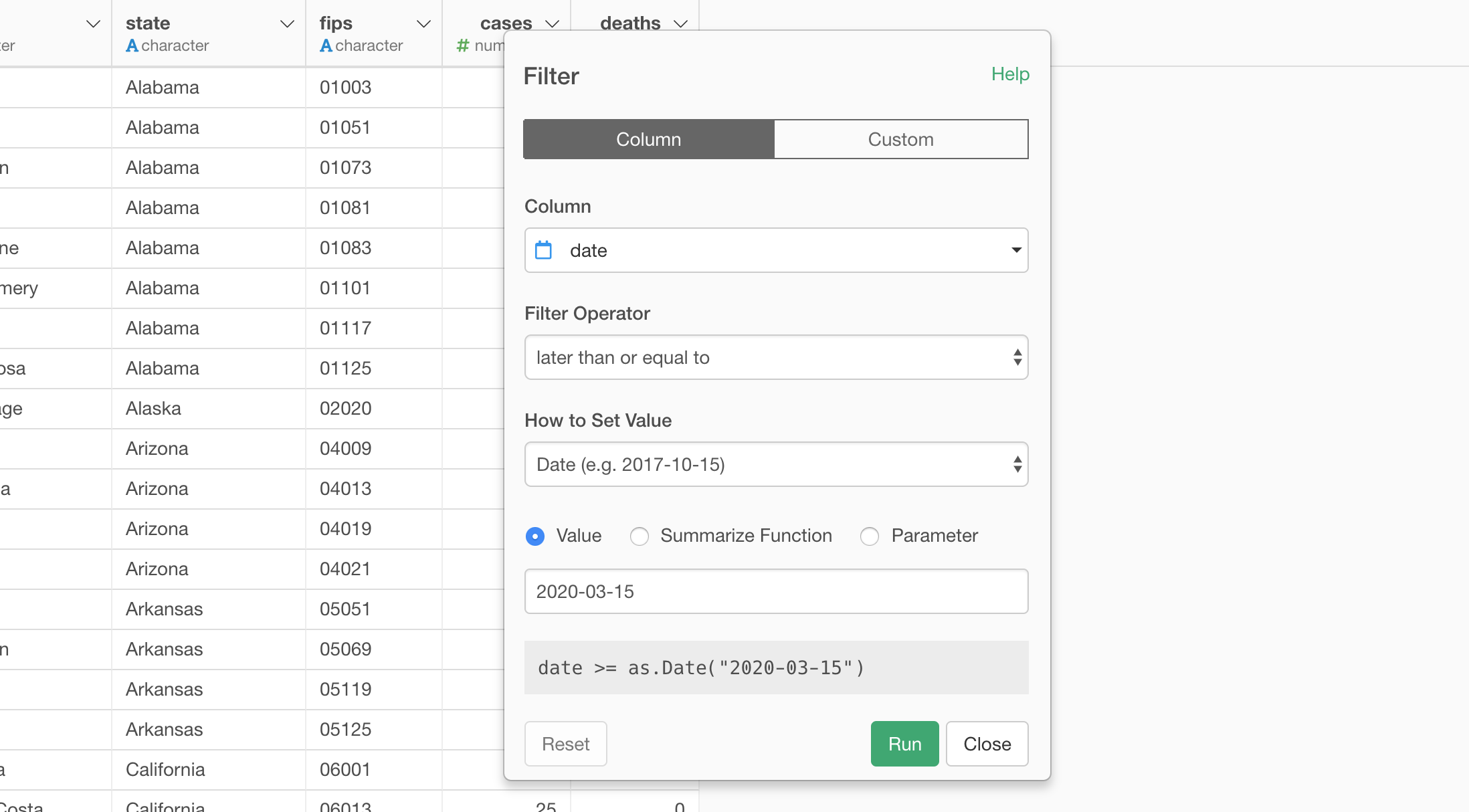Open the deaths column header menu chevron
Screen dimensions: 1469x812
tap(680, 24)
